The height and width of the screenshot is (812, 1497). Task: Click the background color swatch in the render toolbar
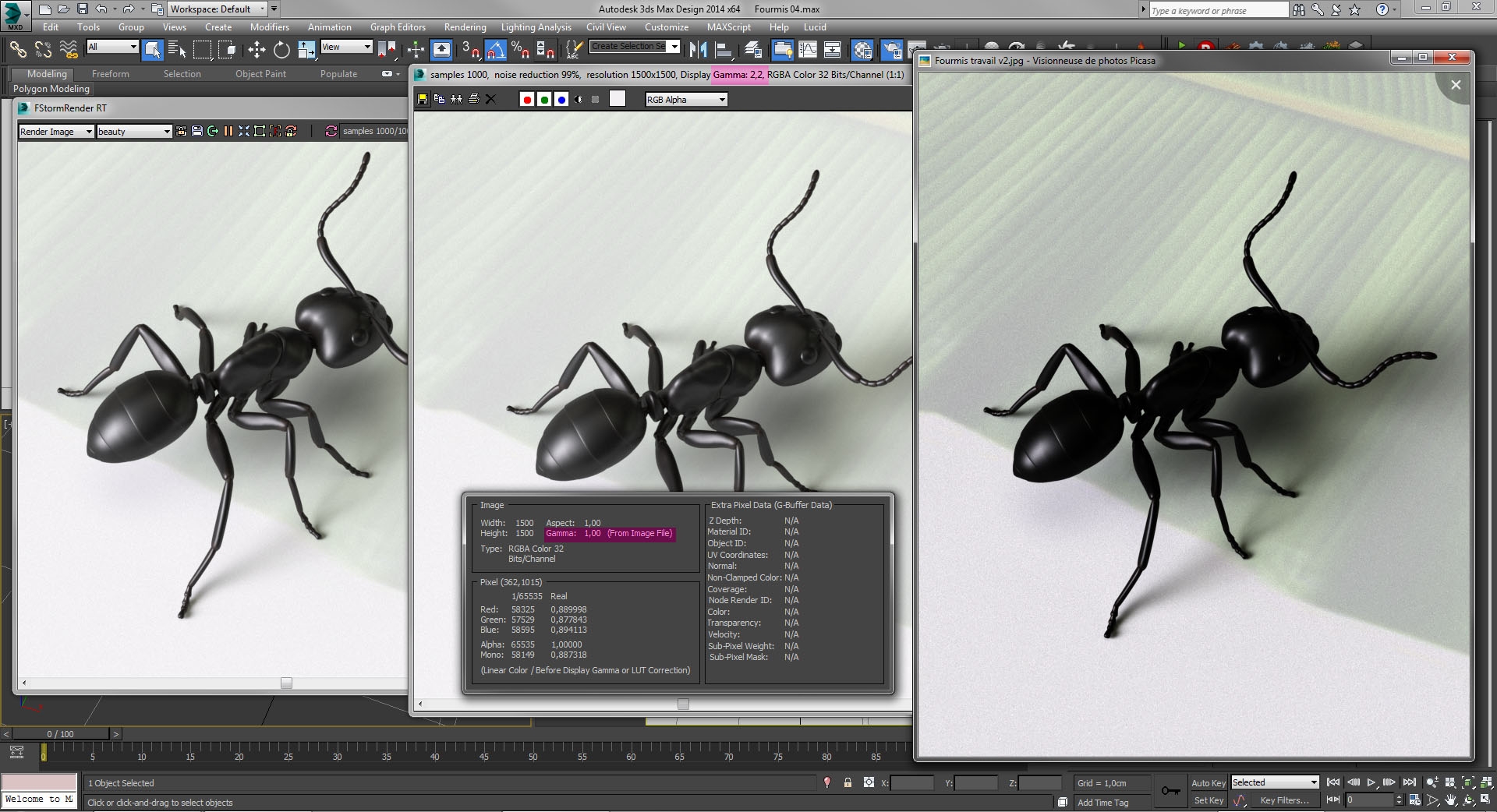(x=617, y=99)
